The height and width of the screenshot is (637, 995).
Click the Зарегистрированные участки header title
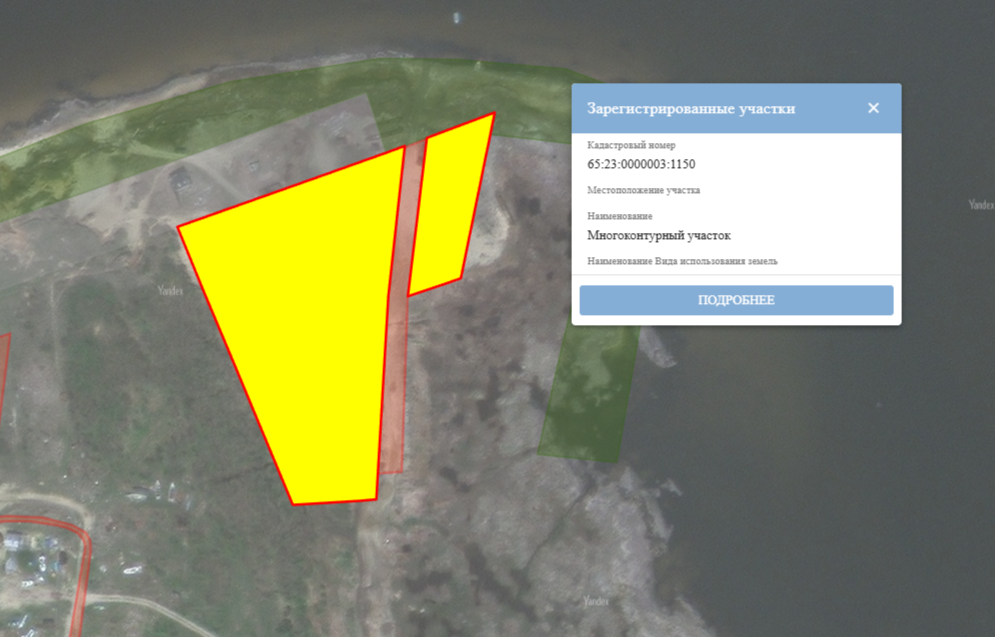pos(690,108)
